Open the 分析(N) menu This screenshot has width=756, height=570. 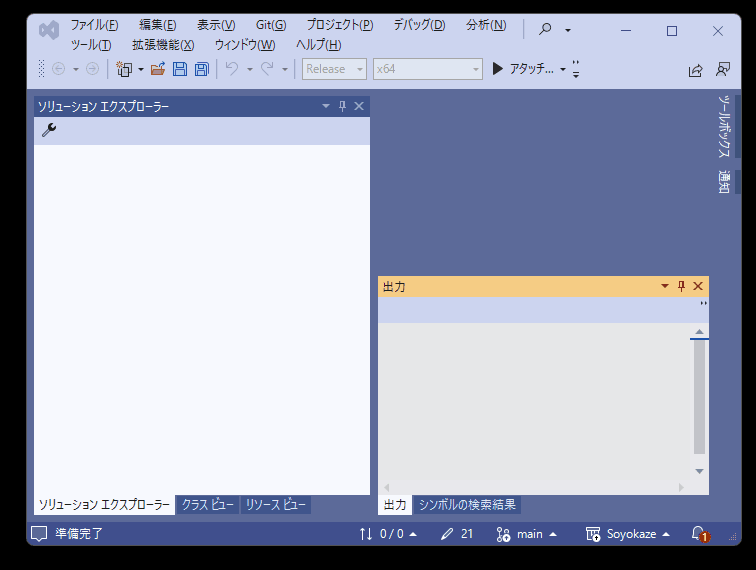pyautogui.click(x=486, y=25)
